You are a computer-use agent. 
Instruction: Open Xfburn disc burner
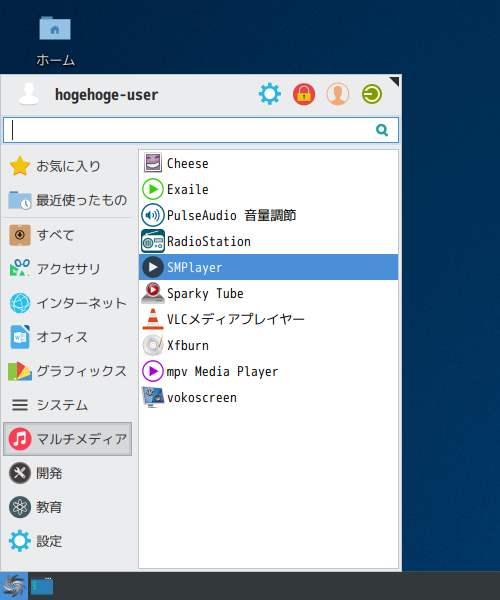(x=268, y=345)
